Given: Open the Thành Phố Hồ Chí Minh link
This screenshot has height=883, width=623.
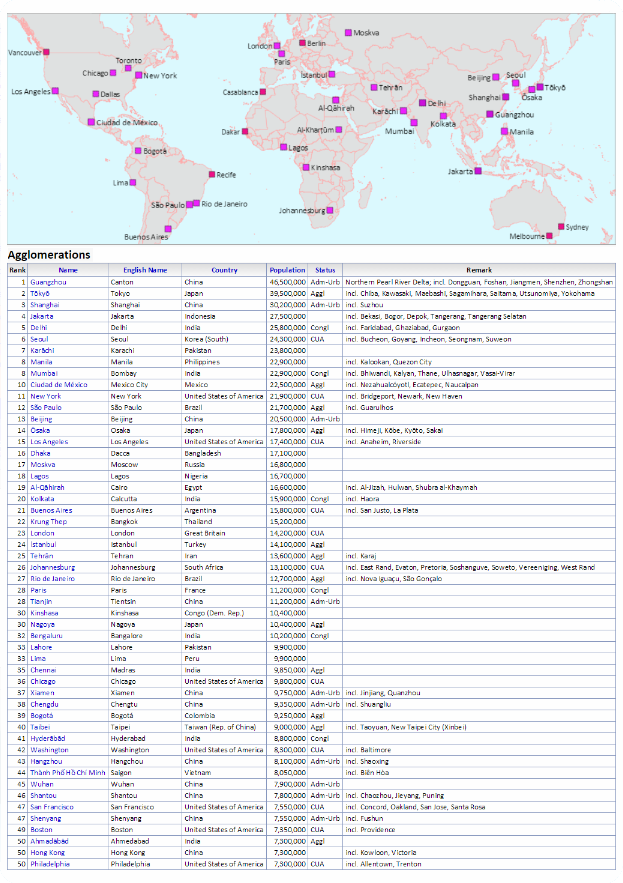Looking at the screenshot, I should [68, 773].
